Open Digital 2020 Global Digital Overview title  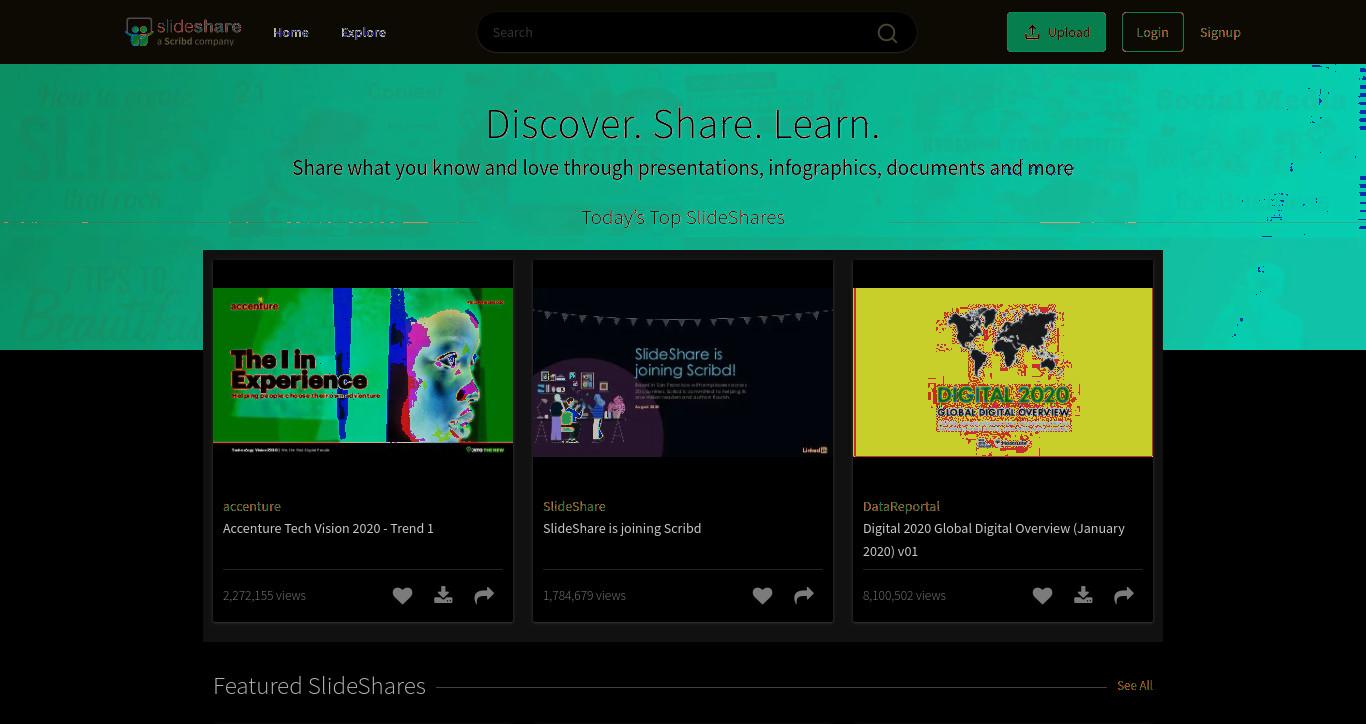coord(994,539)
